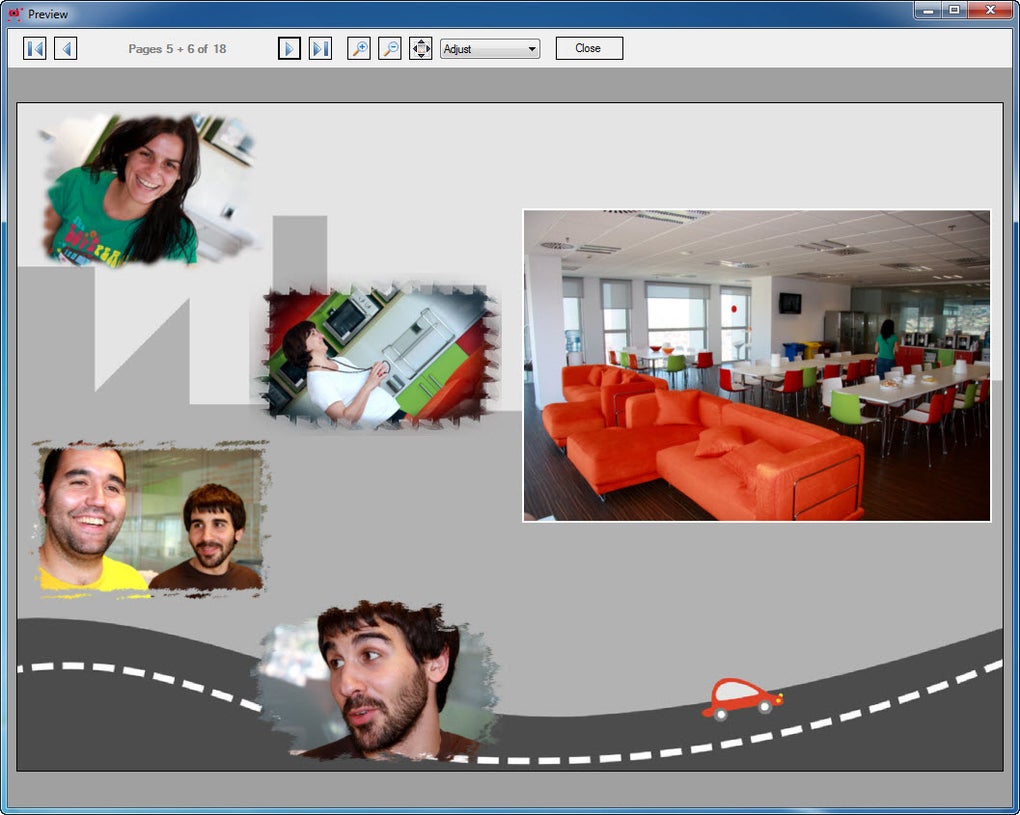The image size is (1020, 815).
Task: Close the preview with the Close button
Action: 589,48
